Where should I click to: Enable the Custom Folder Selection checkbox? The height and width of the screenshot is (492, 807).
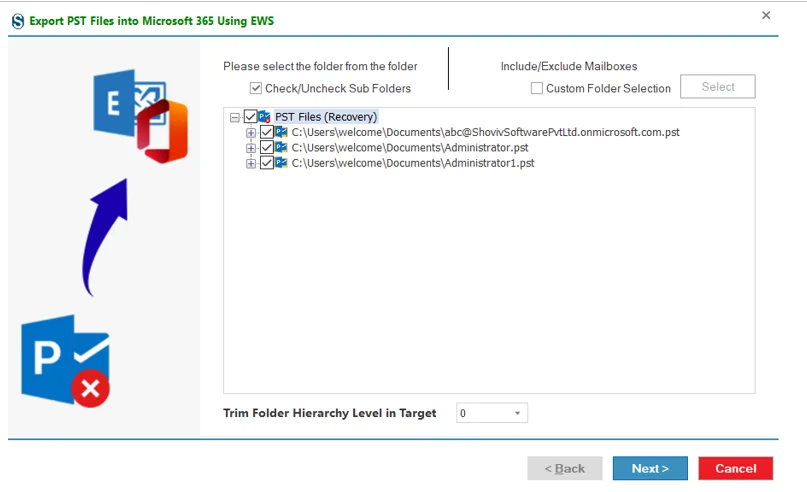[x=537, y=88]
